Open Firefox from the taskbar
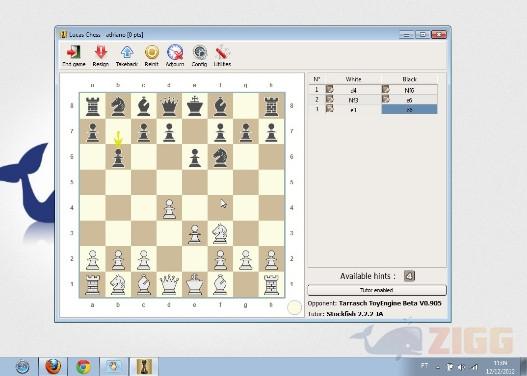527x376 pixels. pos(53,366)
